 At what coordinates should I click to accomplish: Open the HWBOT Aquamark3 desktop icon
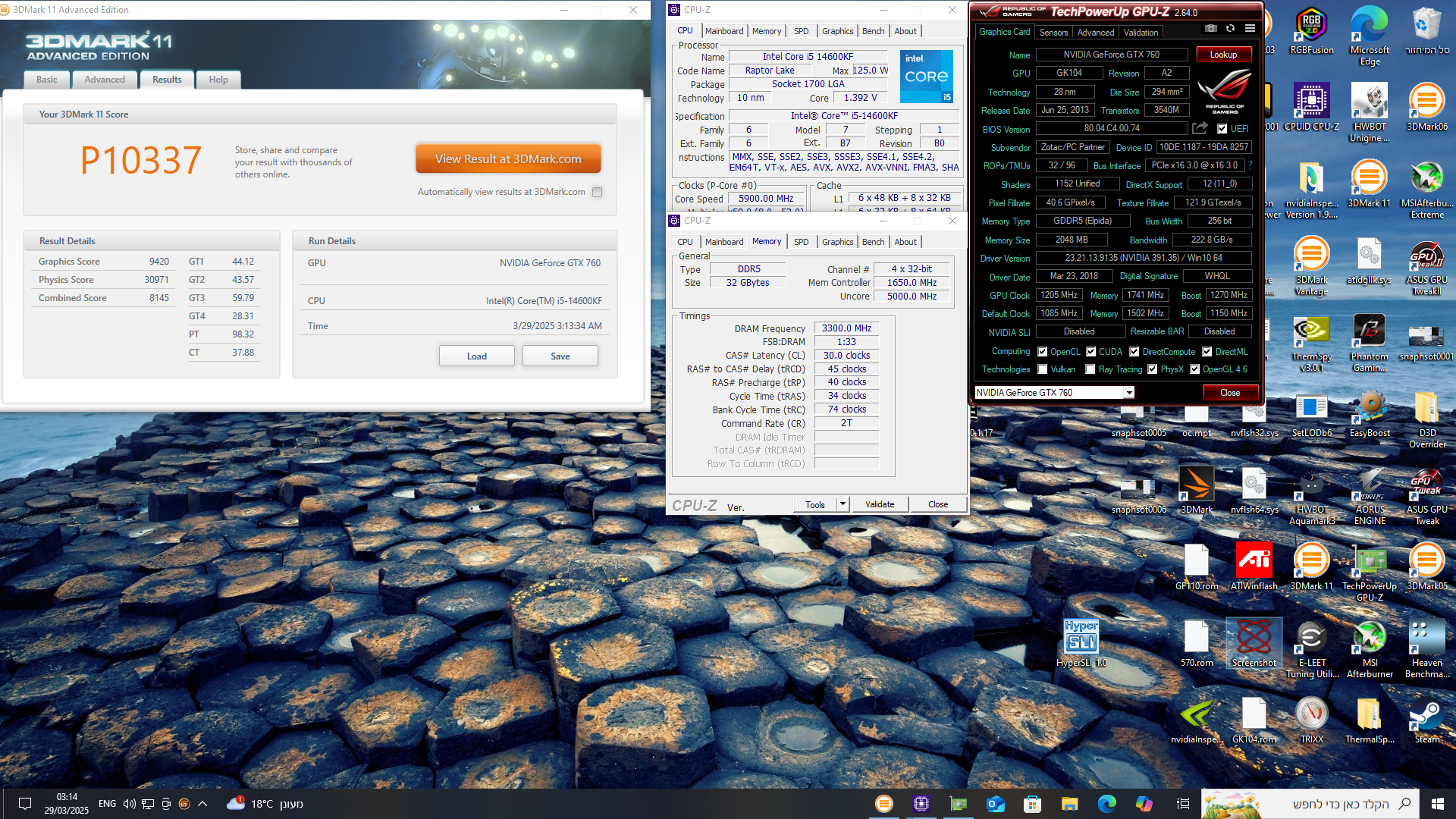tap(1312, 496)
